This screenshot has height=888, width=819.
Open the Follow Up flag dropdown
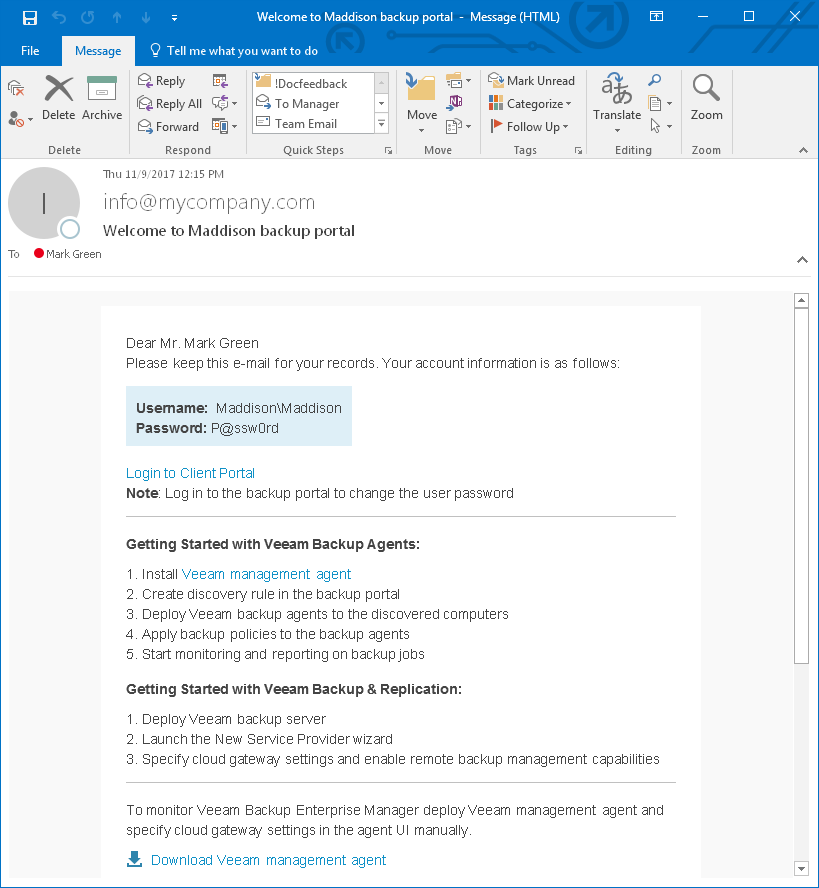[528, 126]
